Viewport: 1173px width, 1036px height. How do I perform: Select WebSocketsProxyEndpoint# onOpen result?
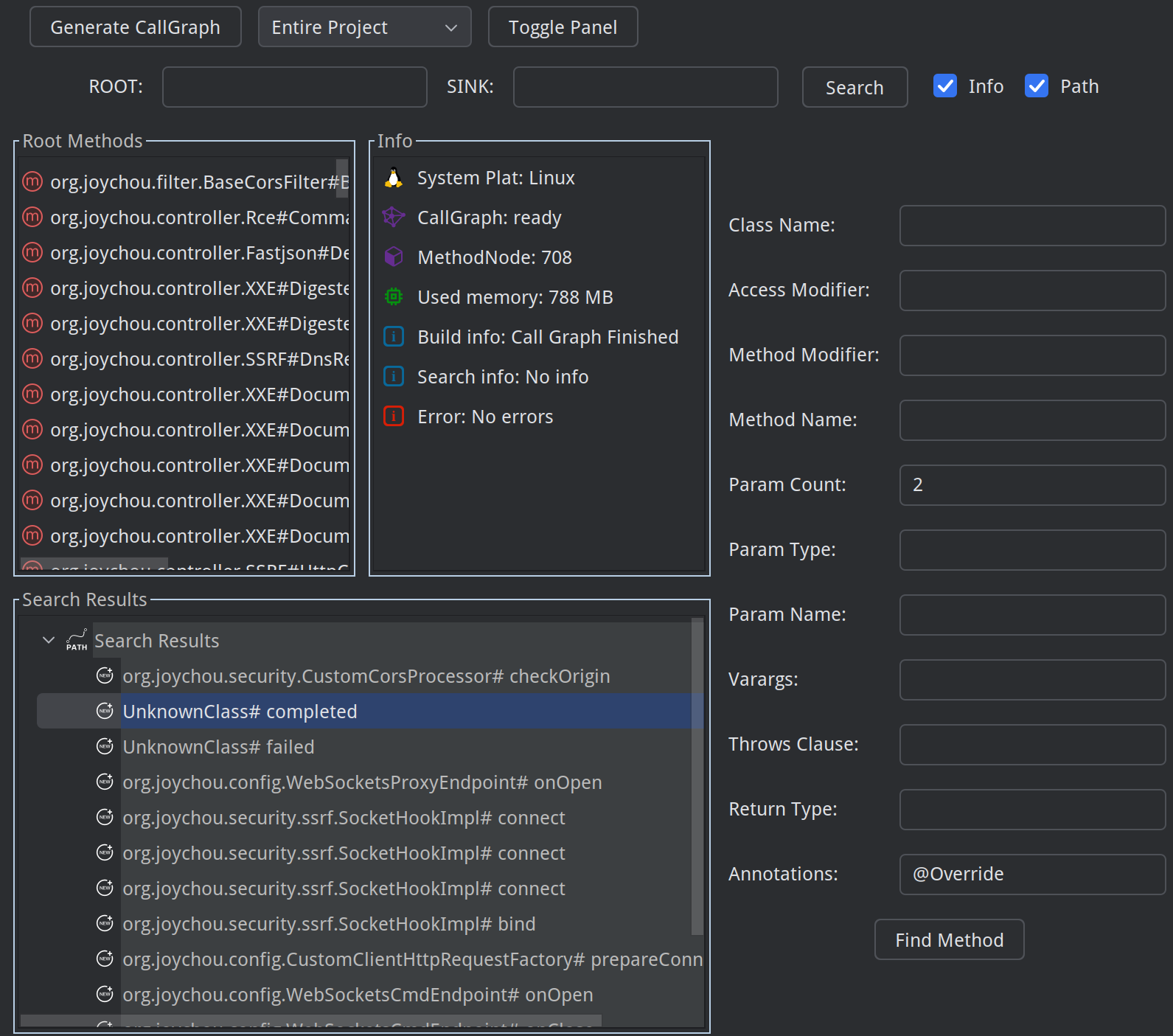pos(362,782)
